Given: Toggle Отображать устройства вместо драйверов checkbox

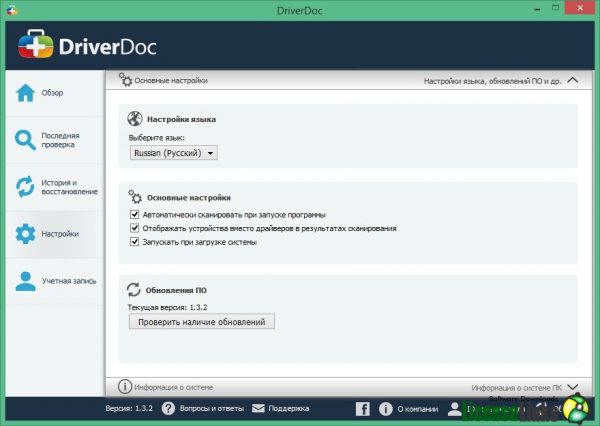Looking at the screenshot, I should pyautogui.click(x=134, y=228).
